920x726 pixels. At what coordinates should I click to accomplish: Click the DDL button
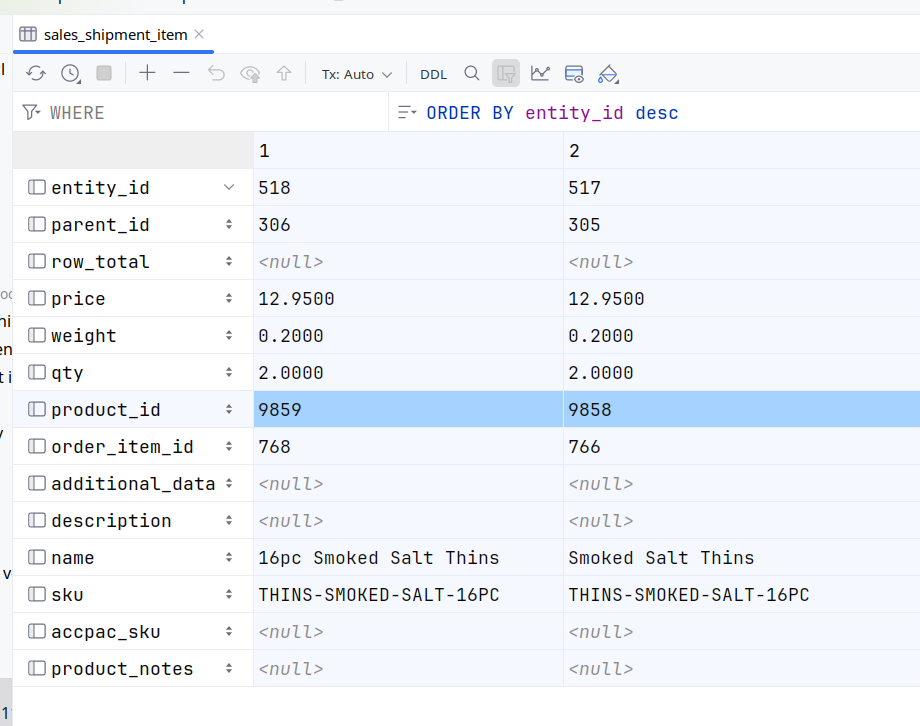pos(433,74)
